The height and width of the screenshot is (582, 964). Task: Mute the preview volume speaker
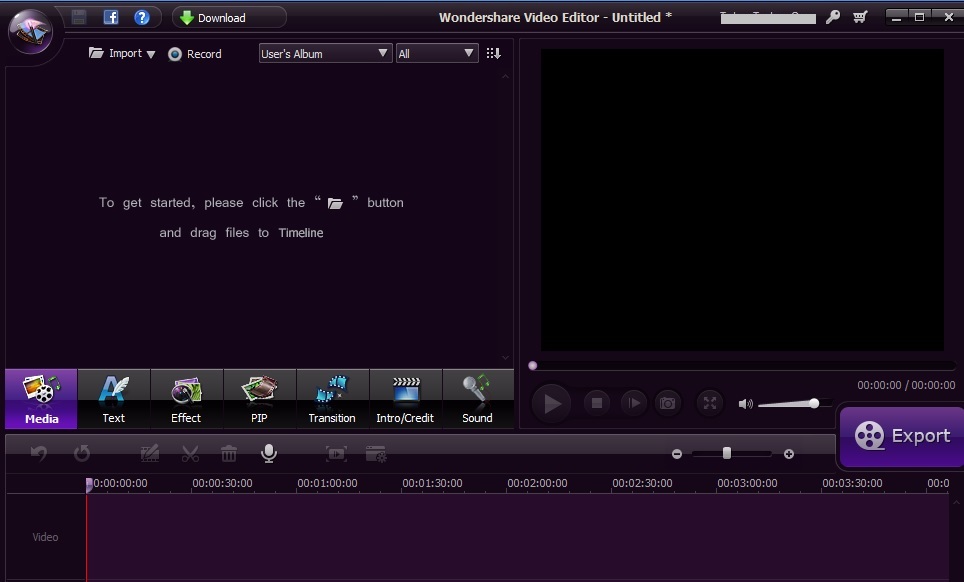745,404
